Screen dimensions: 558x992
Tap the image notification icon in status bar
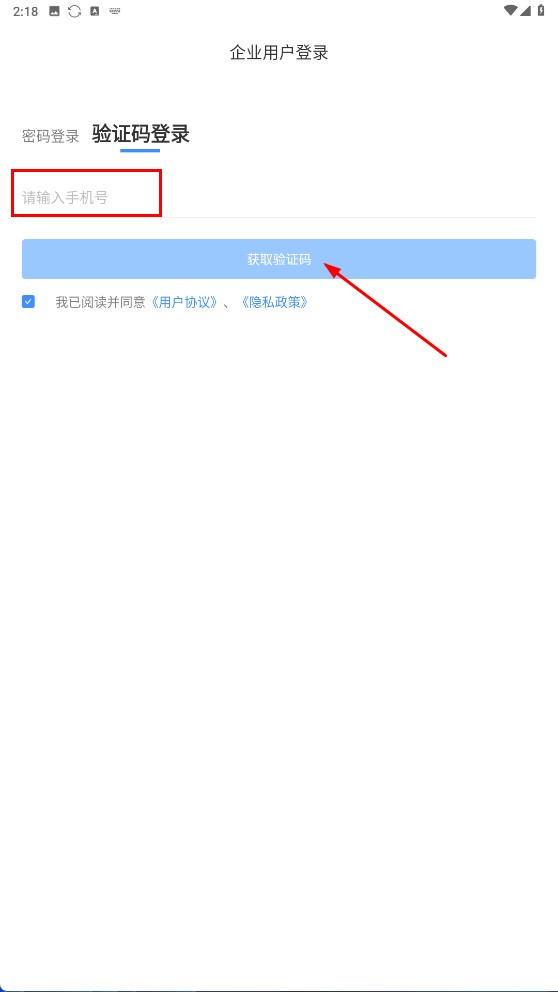54,11
